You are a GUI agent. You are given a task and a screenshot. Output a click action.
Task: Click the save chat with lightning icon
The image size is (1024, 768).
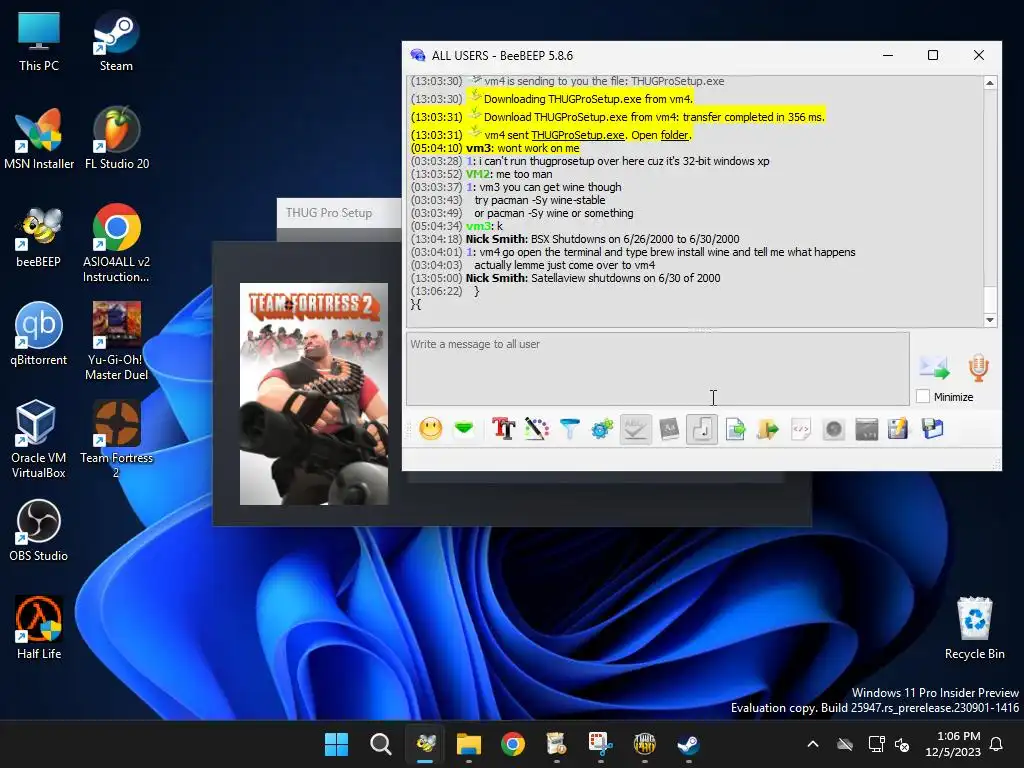[899, 429]
